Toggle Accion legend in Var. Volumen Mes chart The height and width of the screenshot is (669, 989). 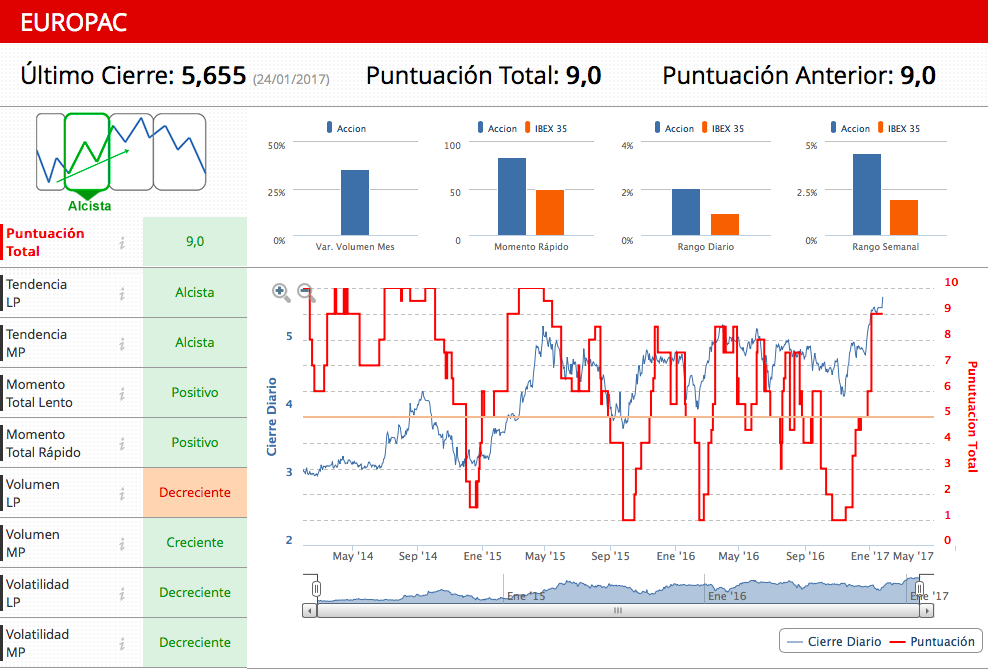(346, 128)
